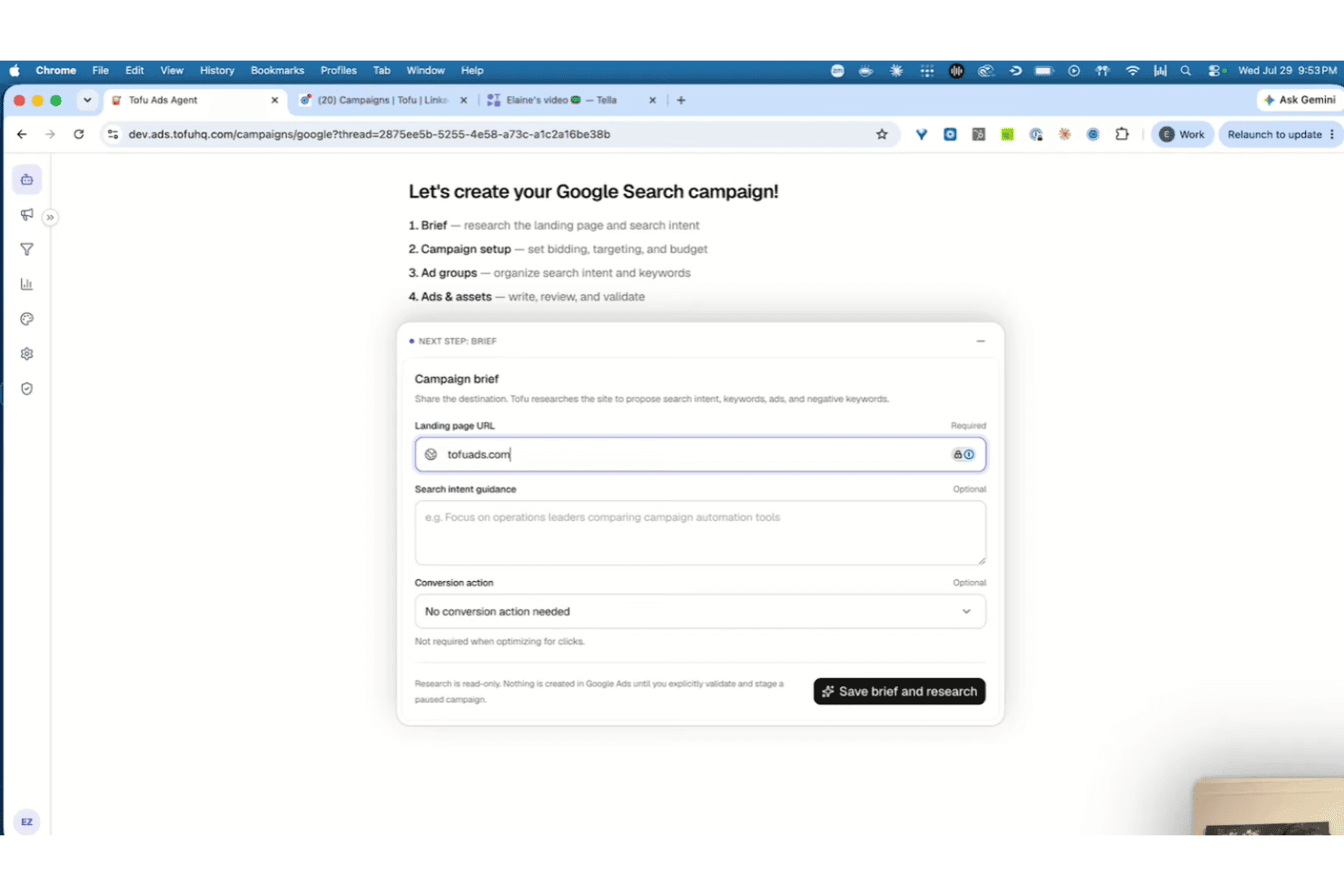The image size is (1344, 896).
Task: Open the settings gear in sidebar
Action: 27,354
